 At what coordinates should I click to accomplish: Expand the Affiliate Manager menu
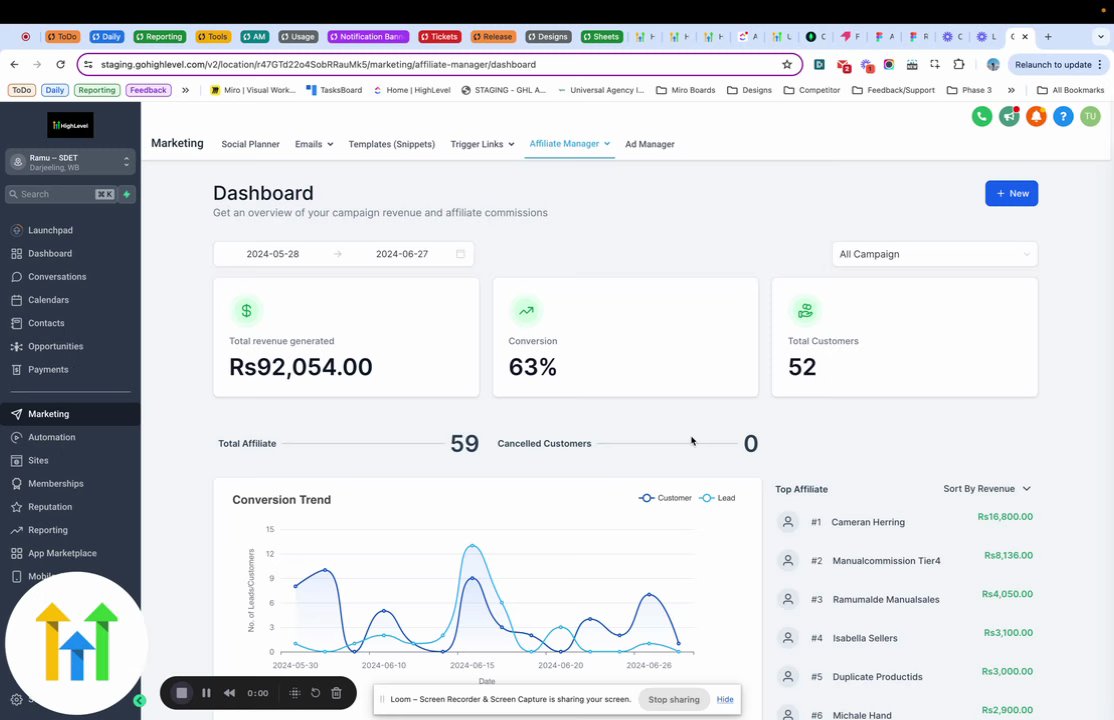tap(570, 144)
